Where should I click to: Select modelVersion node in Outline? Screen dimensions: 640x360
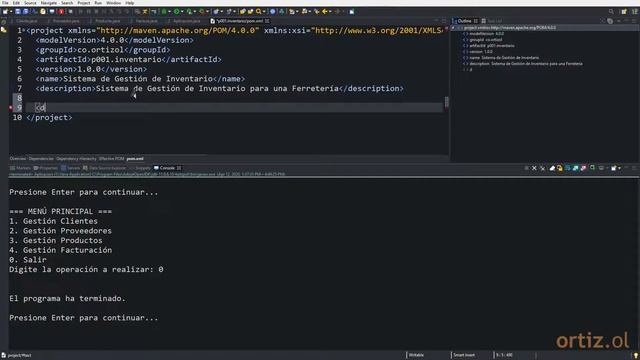pos(484,33)
